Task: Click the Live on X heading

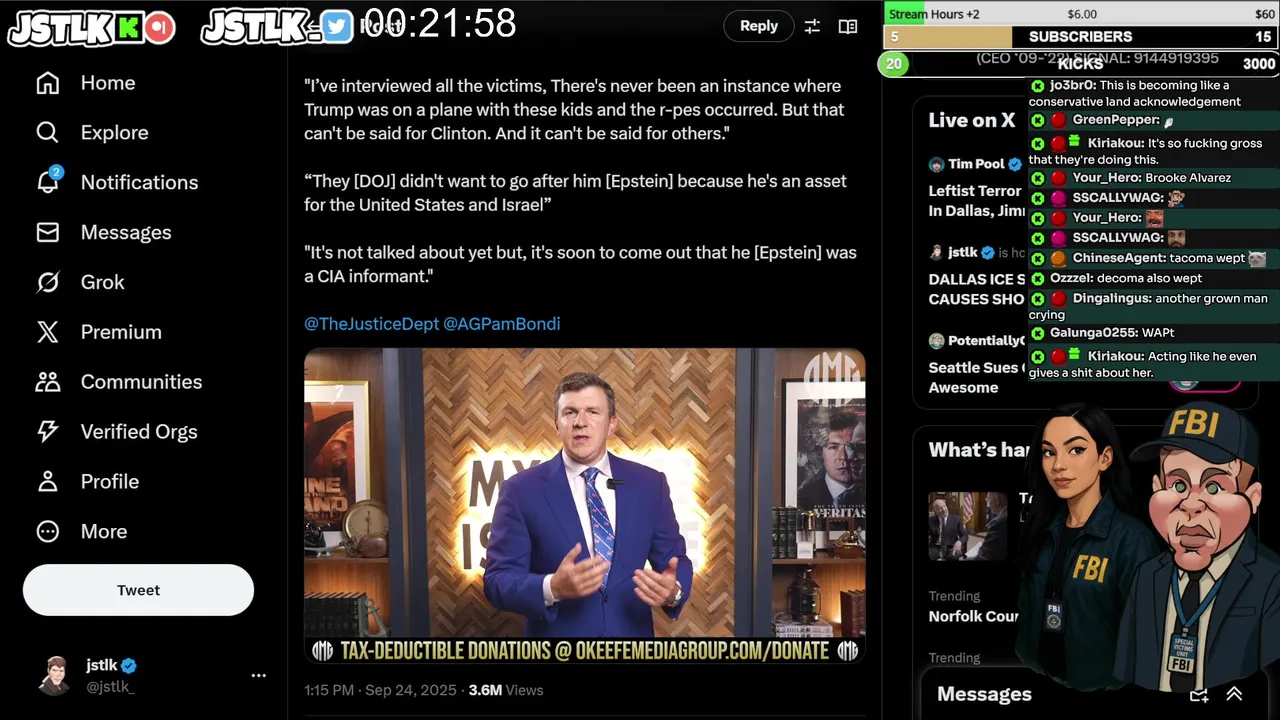Action: [971, 120]
